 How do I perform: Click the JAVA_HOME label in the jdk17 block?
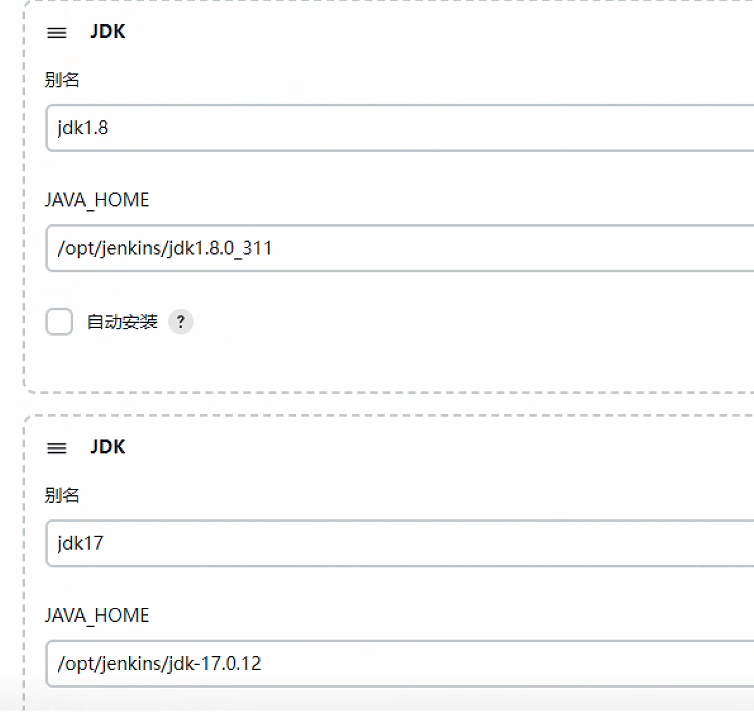pyautogui.click(x=97, y=615)
